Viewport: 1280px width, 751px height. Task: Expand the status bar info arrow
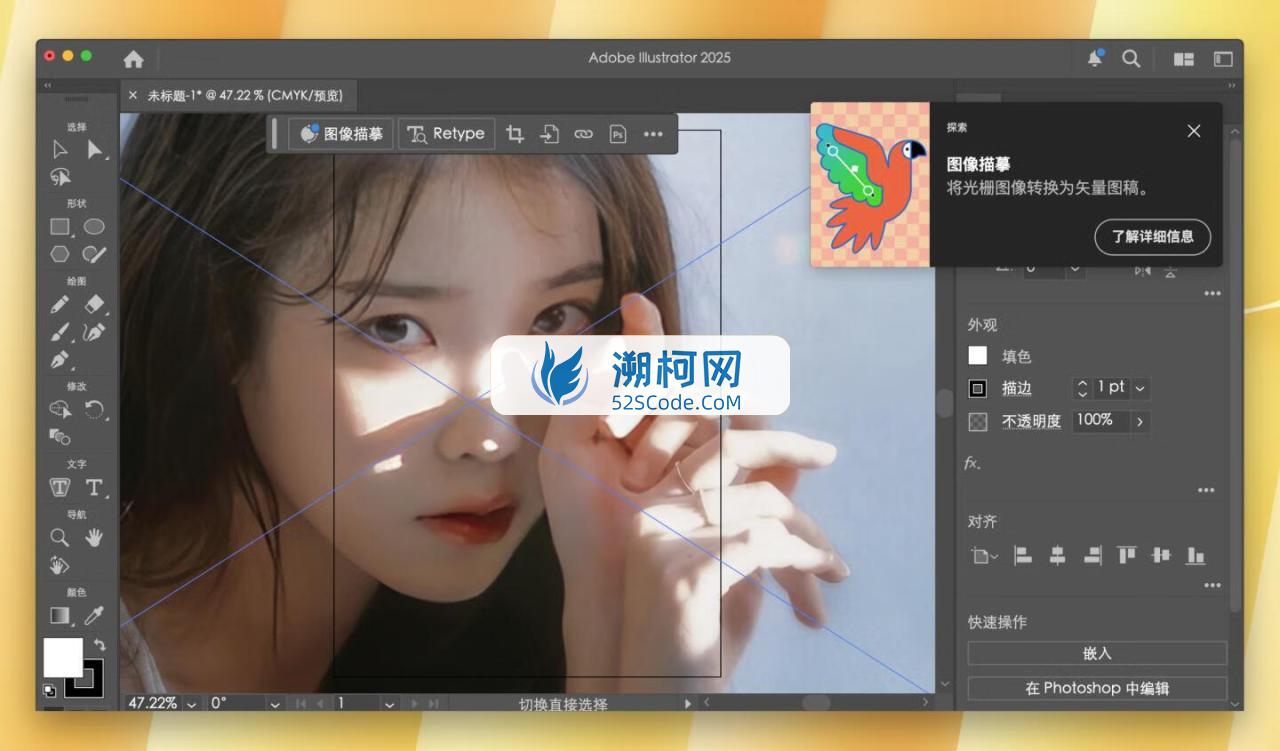(687, 704)
